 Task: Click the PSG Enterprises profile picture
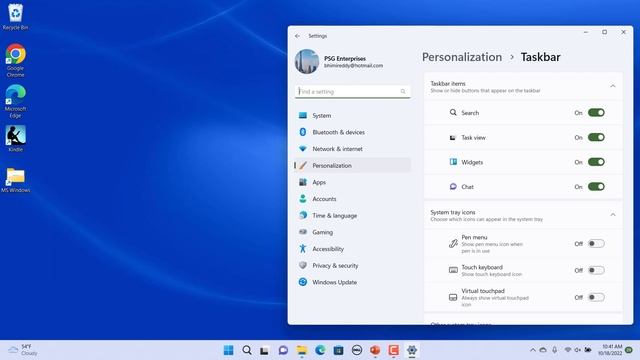307,62
